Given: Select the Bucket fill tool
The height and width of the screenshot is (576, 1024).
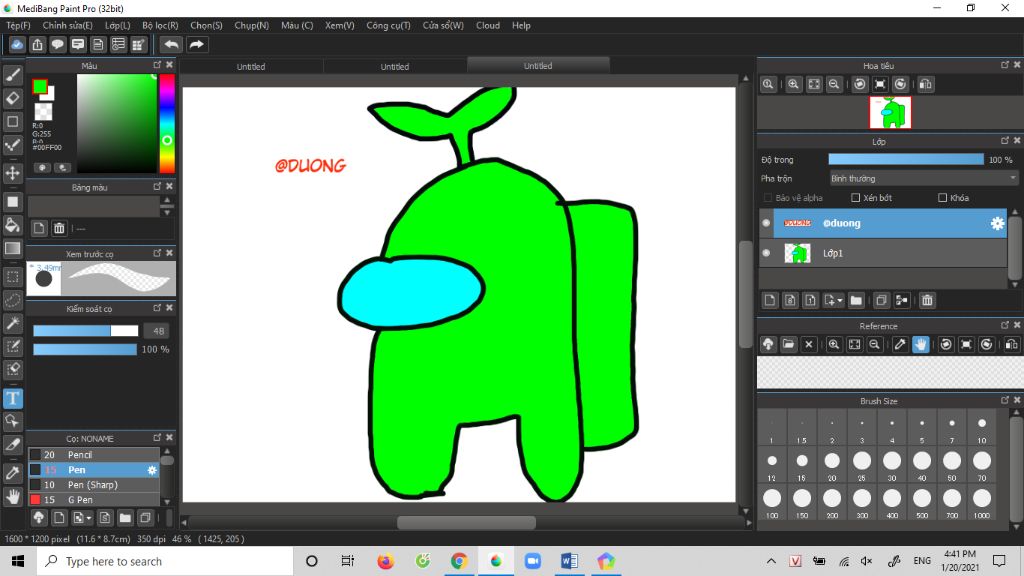Looking at the screenshot, I should (x=12, y=225).
